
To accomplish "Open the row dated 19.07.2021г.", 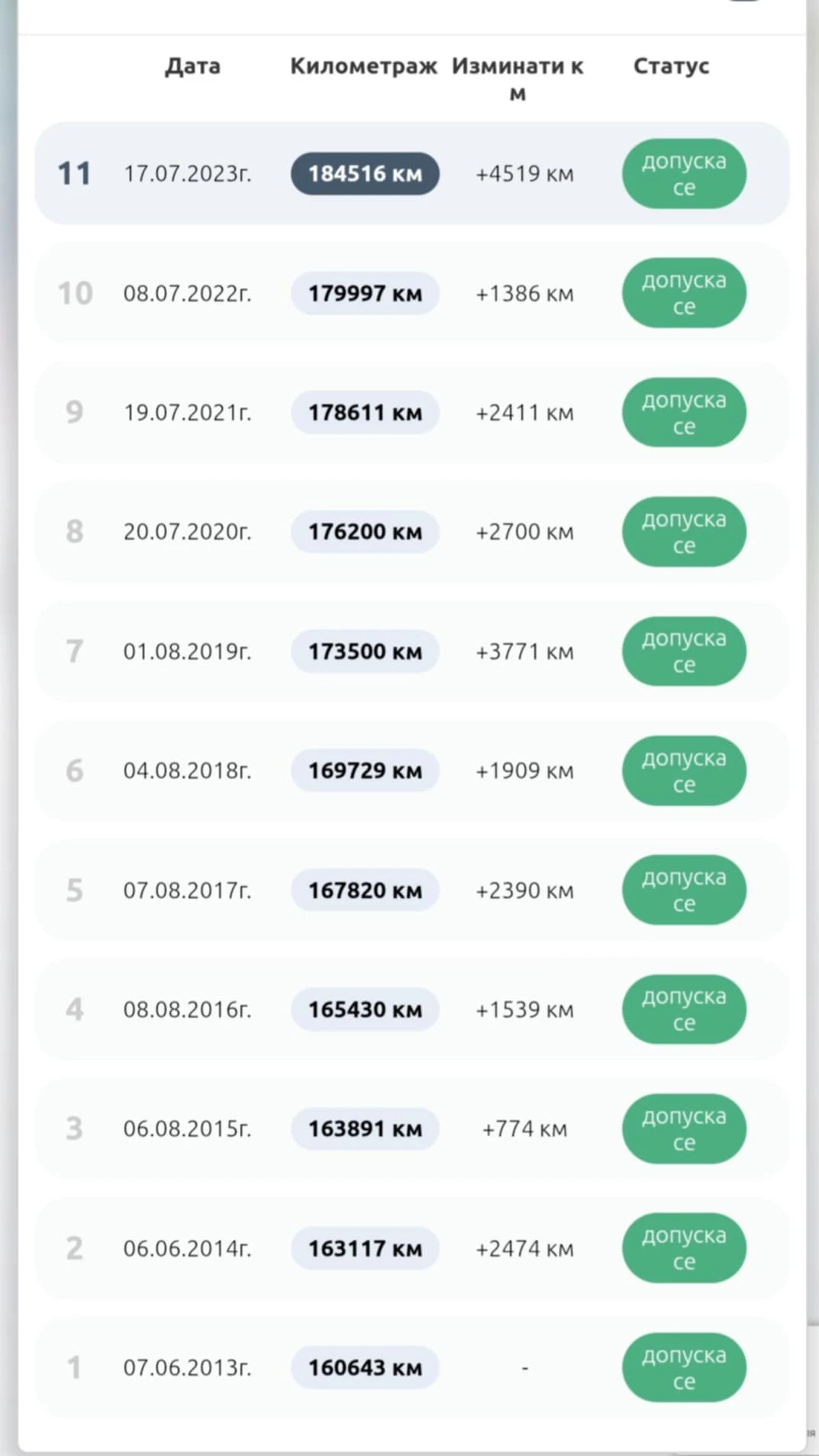I will tap(412, 412).
